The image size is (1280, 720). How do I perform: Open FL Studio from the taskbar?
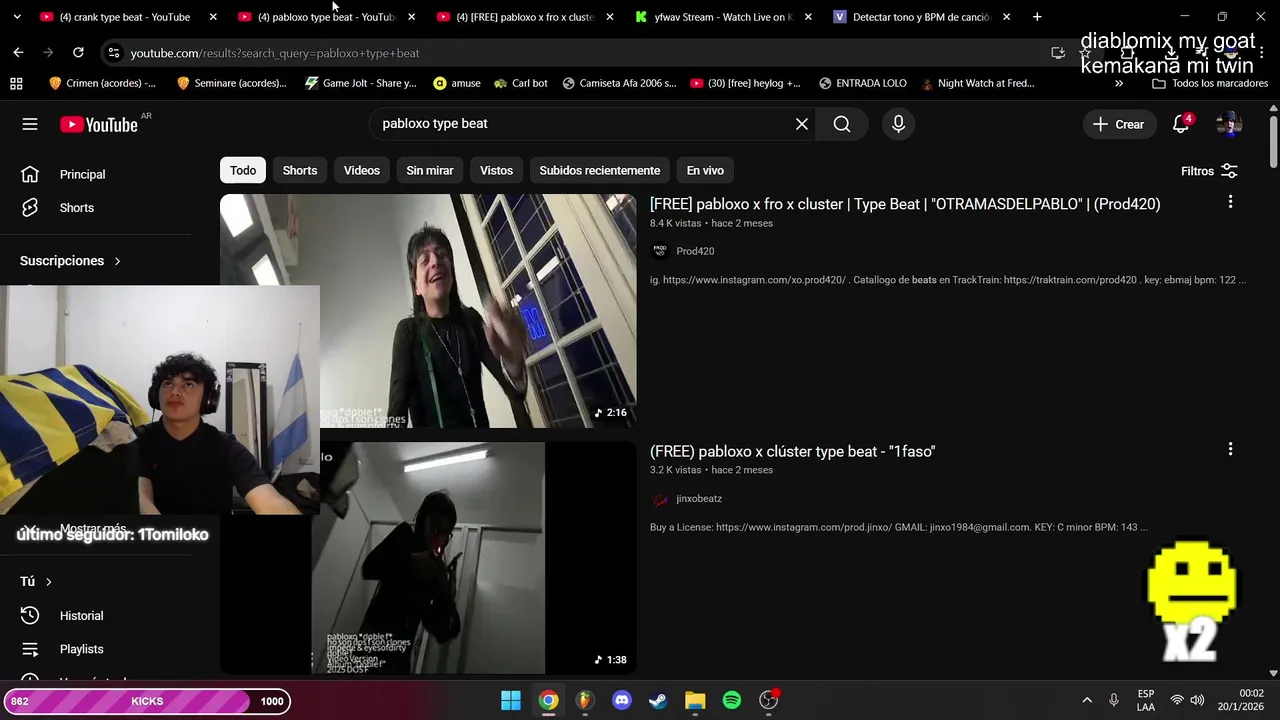[585, 700]
